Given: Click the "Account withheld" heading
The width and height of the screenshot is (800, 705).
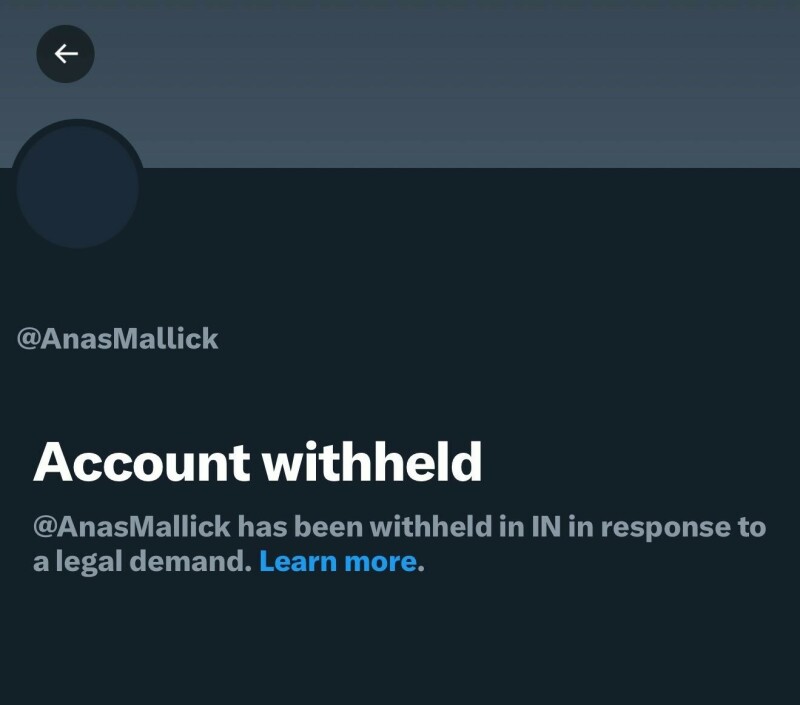Looking at the screenshot, I should click(x=258, y=462).
